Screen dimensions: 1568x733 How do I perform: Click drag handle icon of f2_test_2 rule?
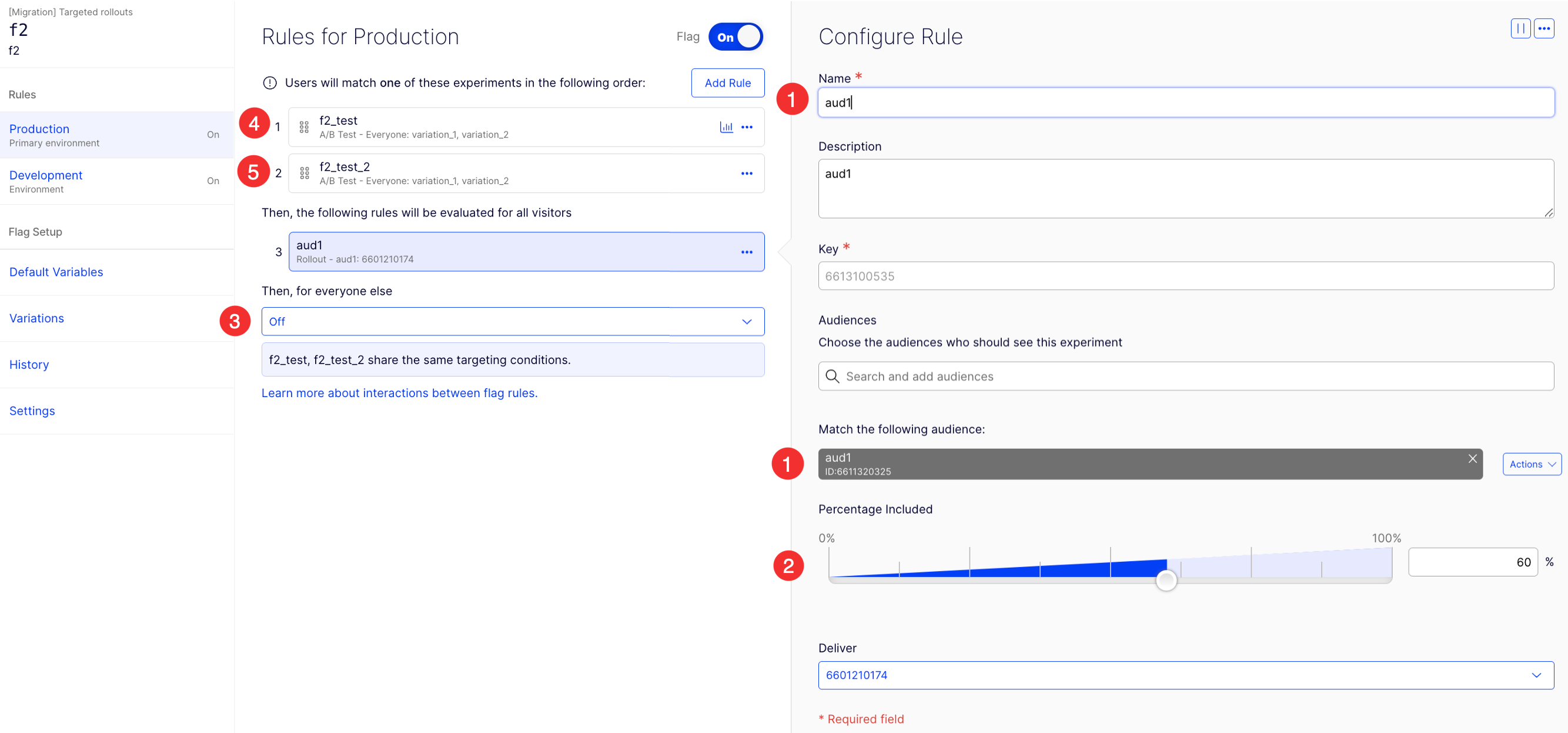[x=305, y=173]
